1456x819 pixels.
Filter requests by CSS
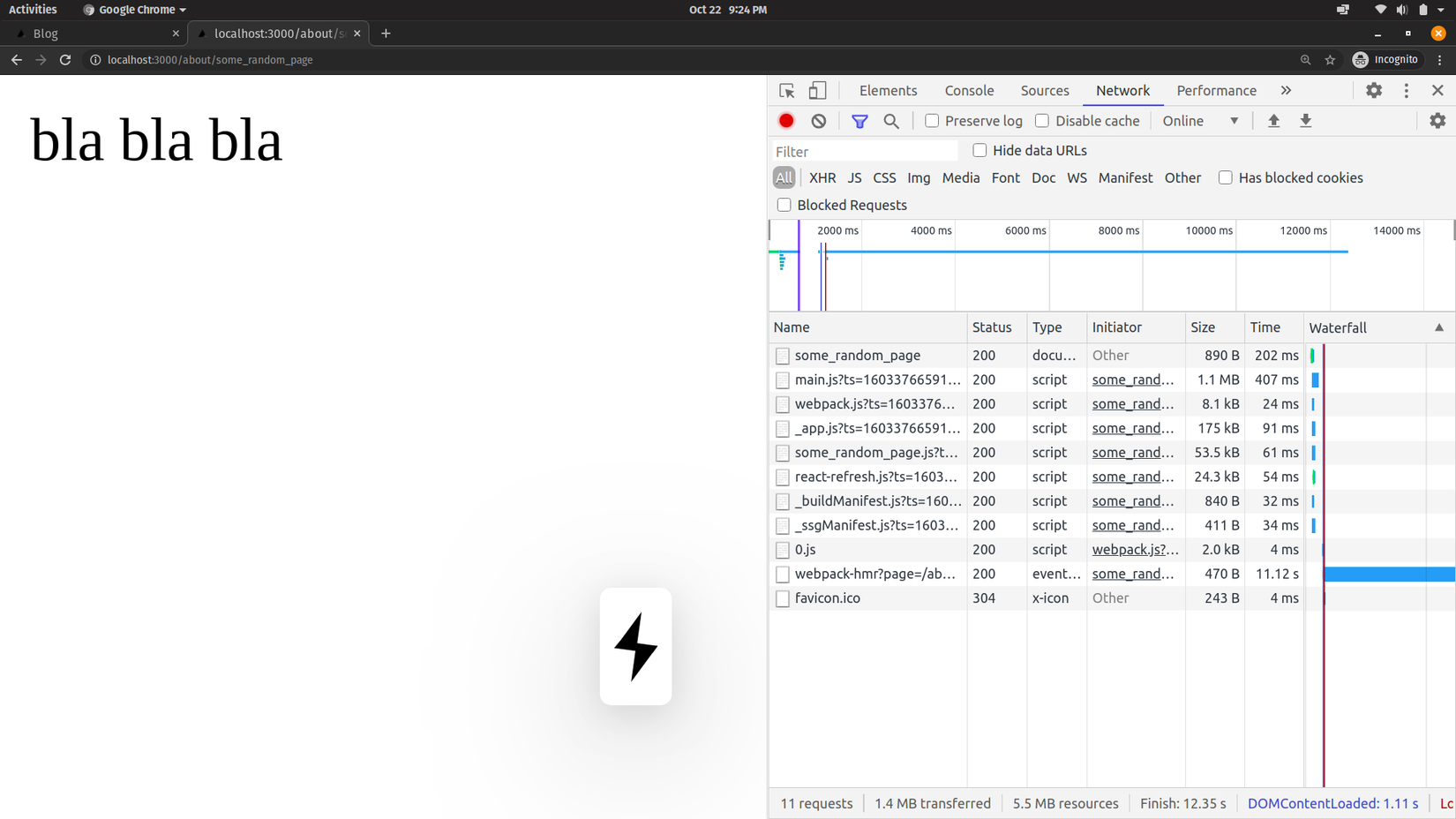(884, 178)
